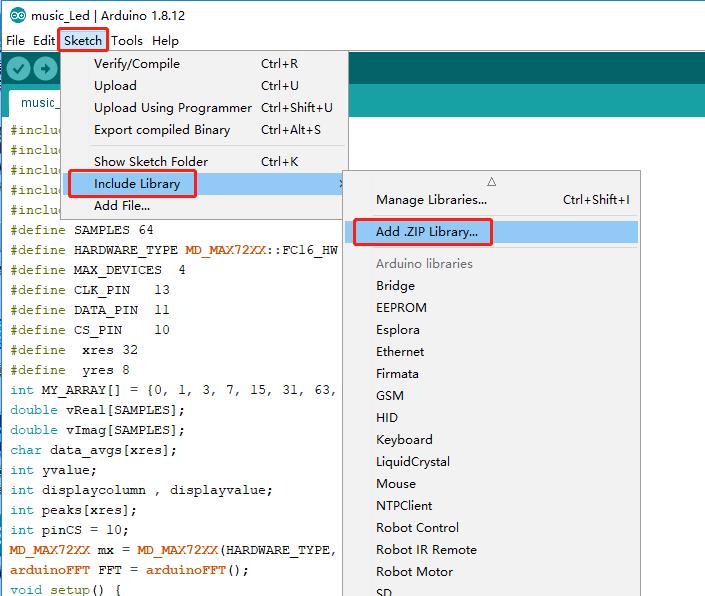The image size is (705, 596).
Task: Select Export compiled Binary entry
Action: pos(161,130)
